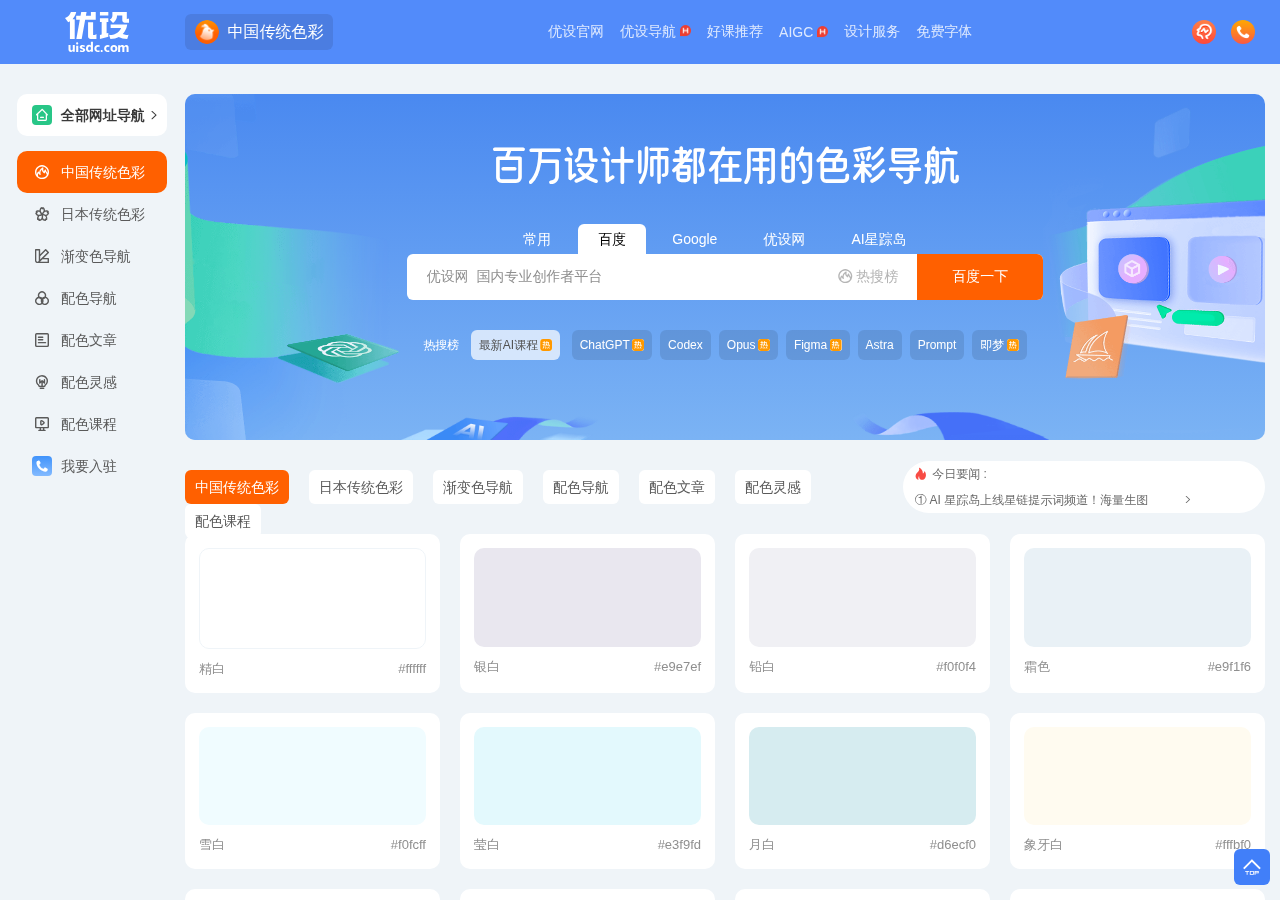Click the 免费字体 top menu item
1280x900 pixels.
(944, 32)
